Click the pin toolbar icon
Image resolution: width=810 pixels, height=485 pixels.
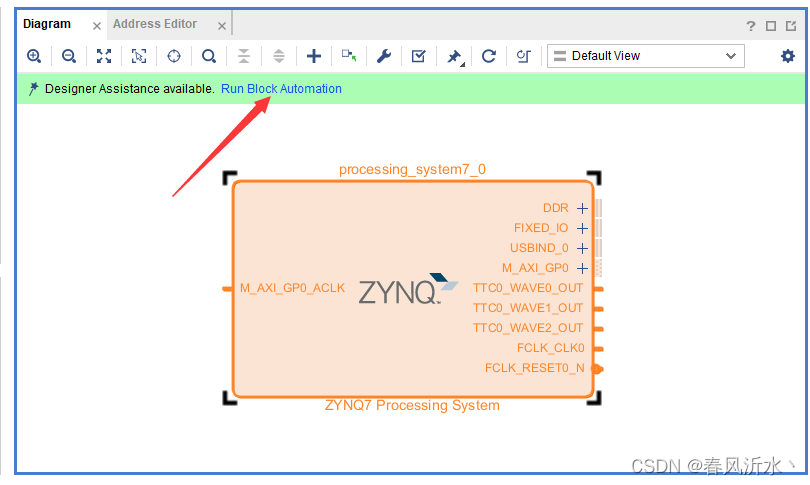click(455, 56)
